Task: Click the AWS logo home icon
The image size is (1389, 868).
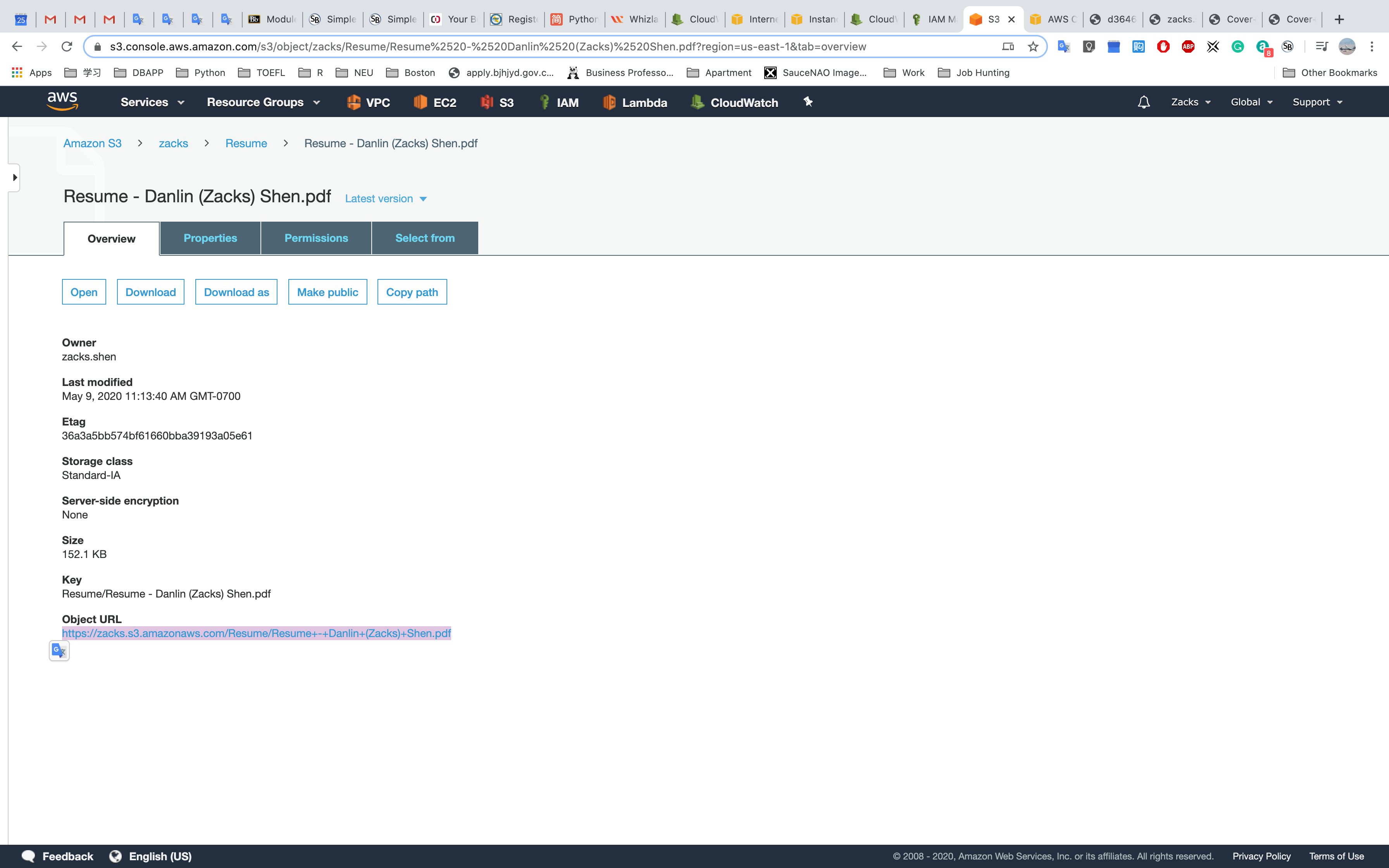Action: [x=62, y=102]
